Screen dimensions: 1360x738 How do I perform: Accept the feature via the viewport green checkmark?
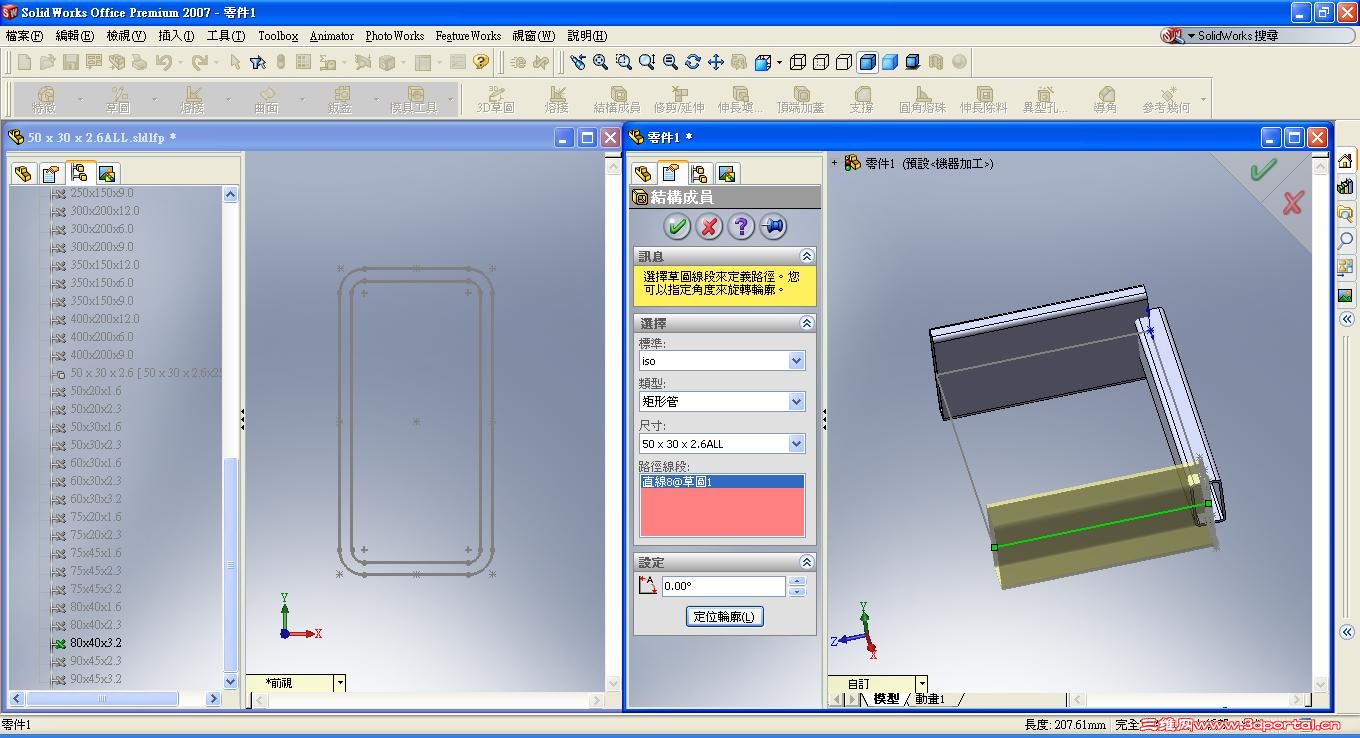tap(1263, 170)
